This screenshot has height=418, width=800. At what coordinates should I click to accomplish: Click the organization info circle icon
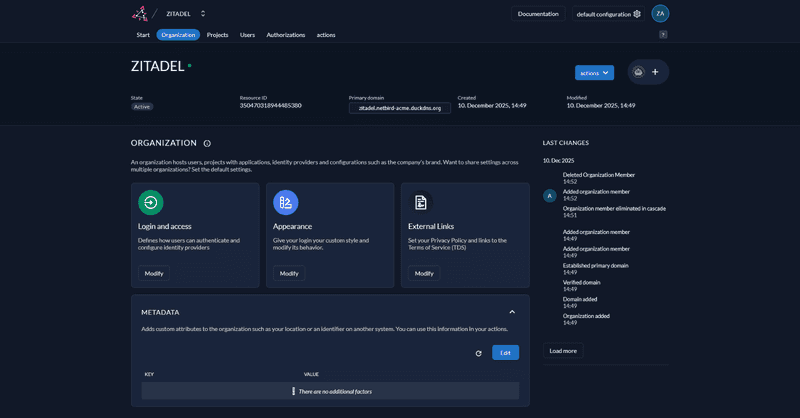point(207,143)
